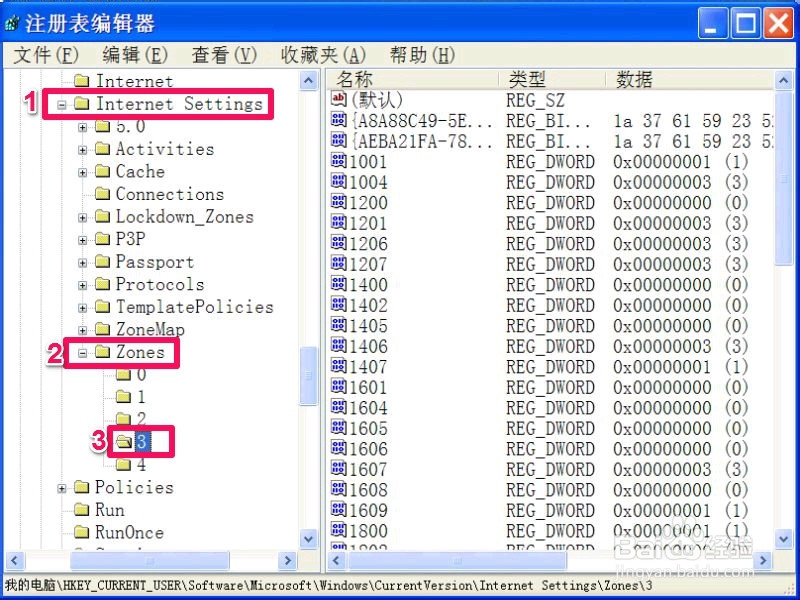
Task: Click the 1800 DWORD value icon
Action: pos(339,530)
